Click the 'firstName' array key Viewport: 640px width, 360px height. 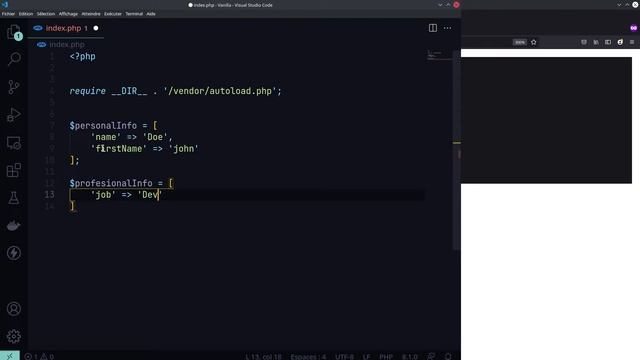[x=118, y=149]
